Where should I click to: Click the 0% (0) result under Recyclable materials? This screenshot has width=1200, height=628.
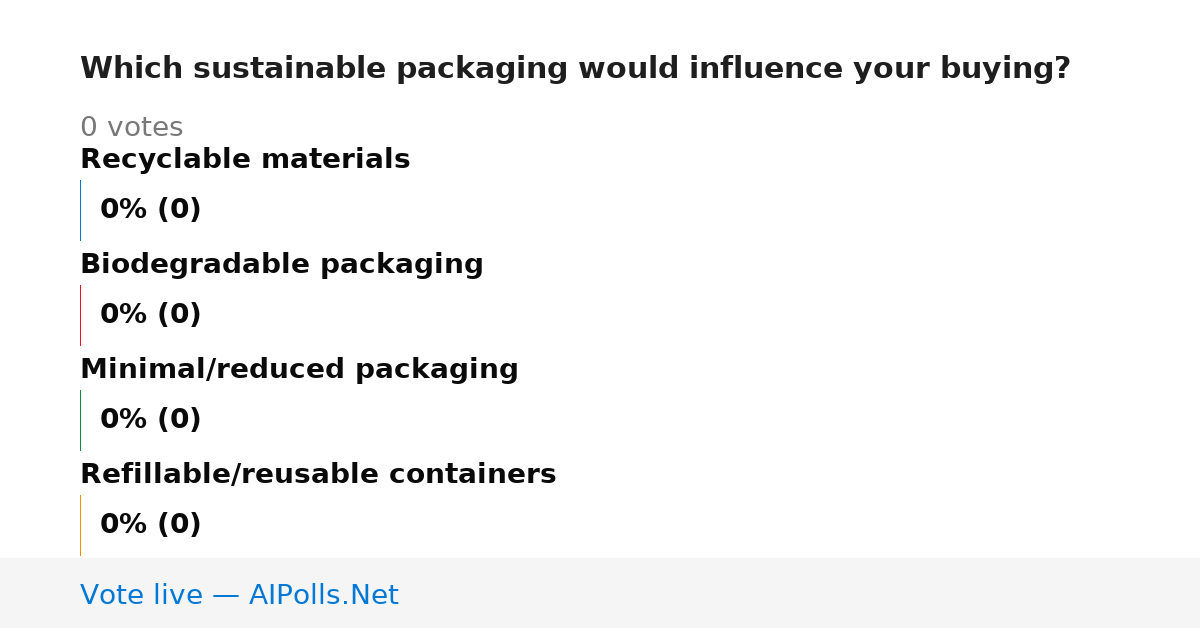tap(151, 210)
